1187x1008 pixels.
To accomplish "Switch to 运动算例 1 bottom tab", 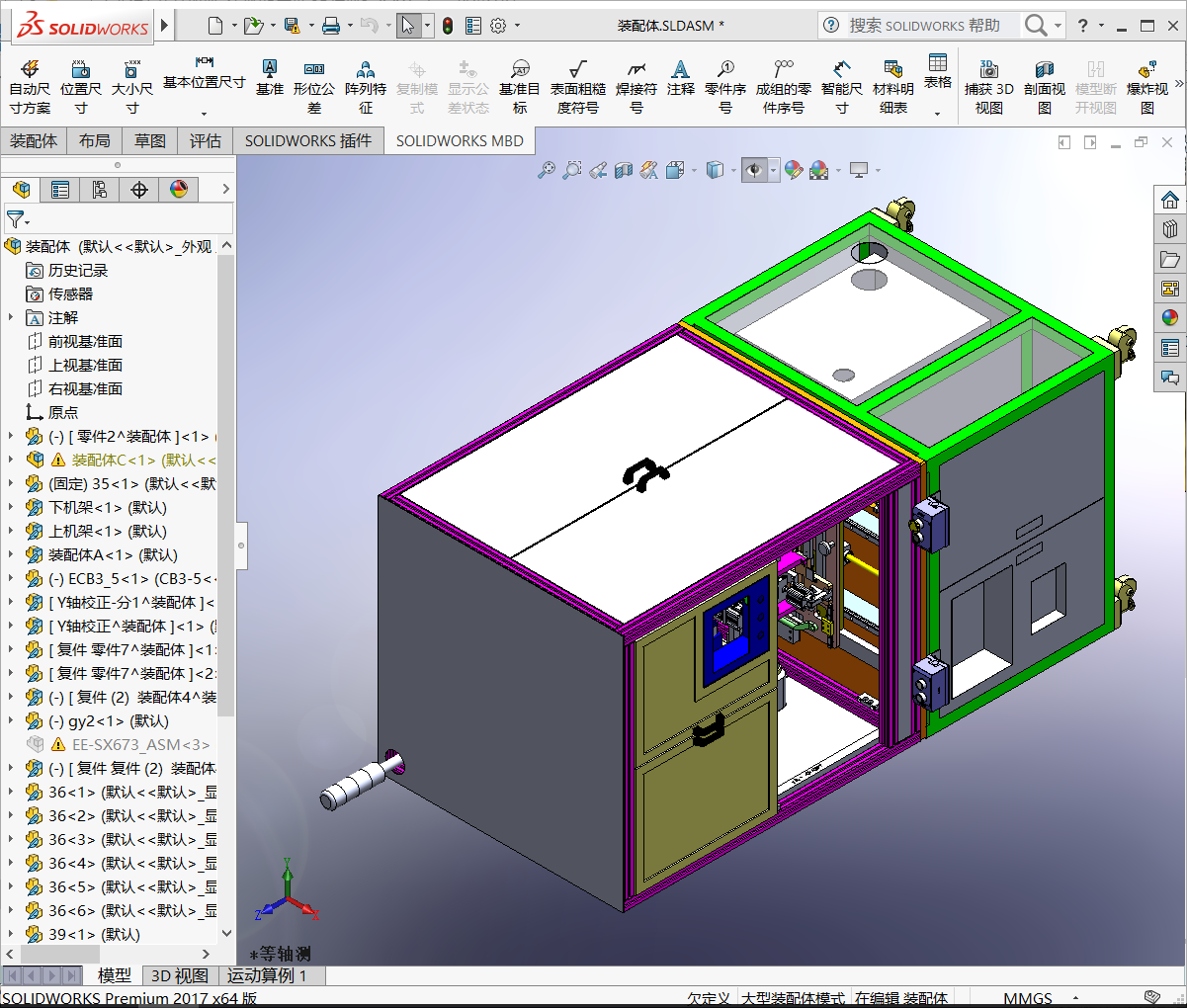I will tap(267, 975).
